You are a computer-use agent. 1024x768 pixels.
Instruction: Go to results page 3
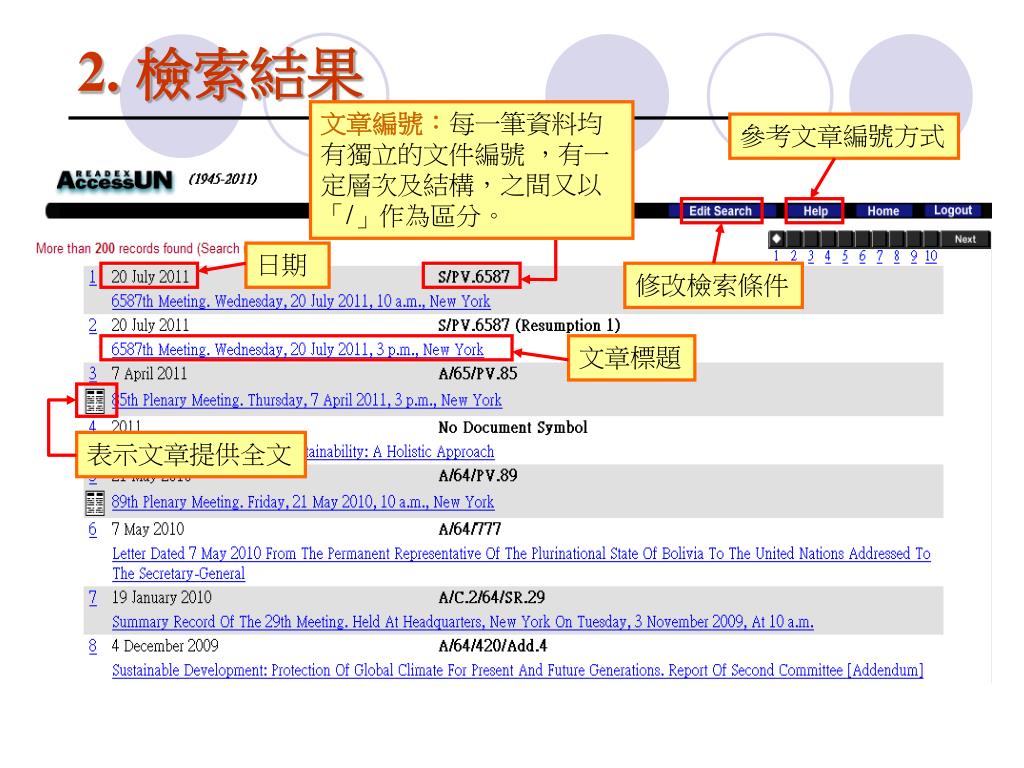tap(810, 256)
